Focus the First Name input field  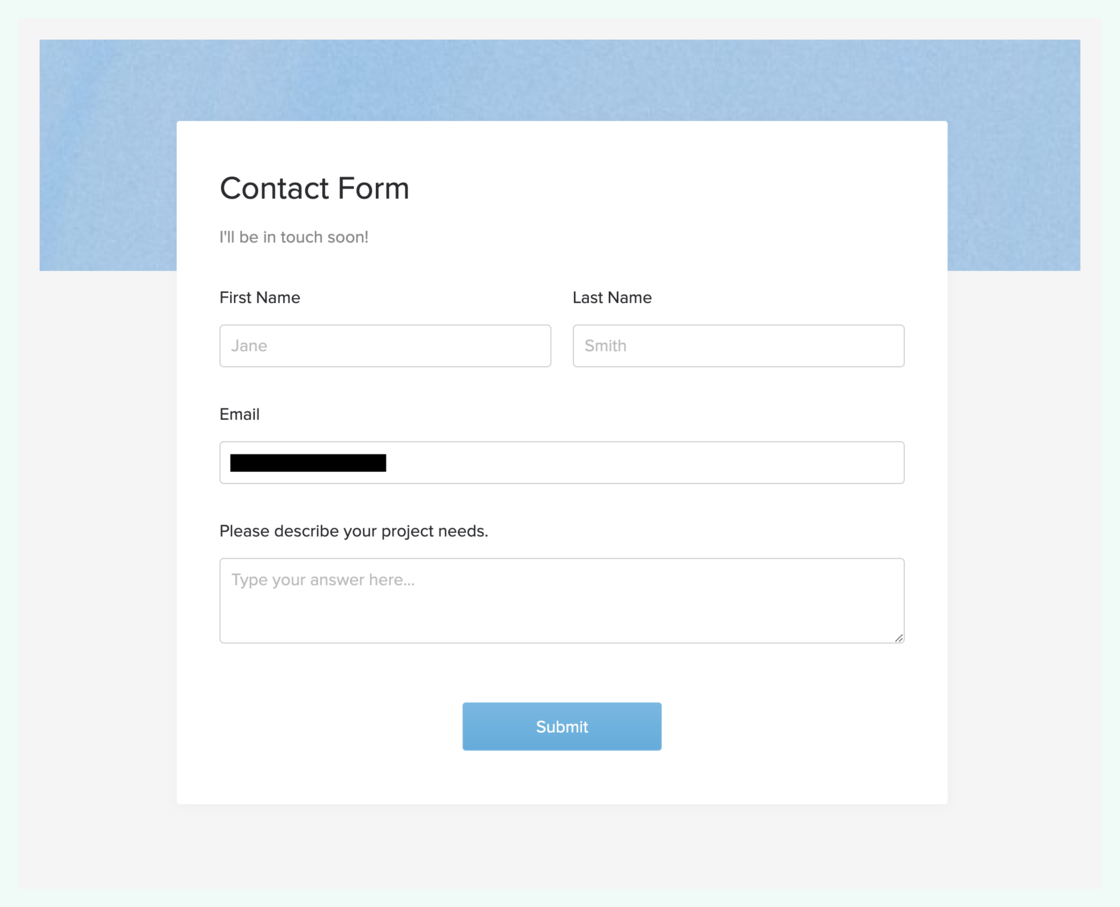(x=385, y=346)
